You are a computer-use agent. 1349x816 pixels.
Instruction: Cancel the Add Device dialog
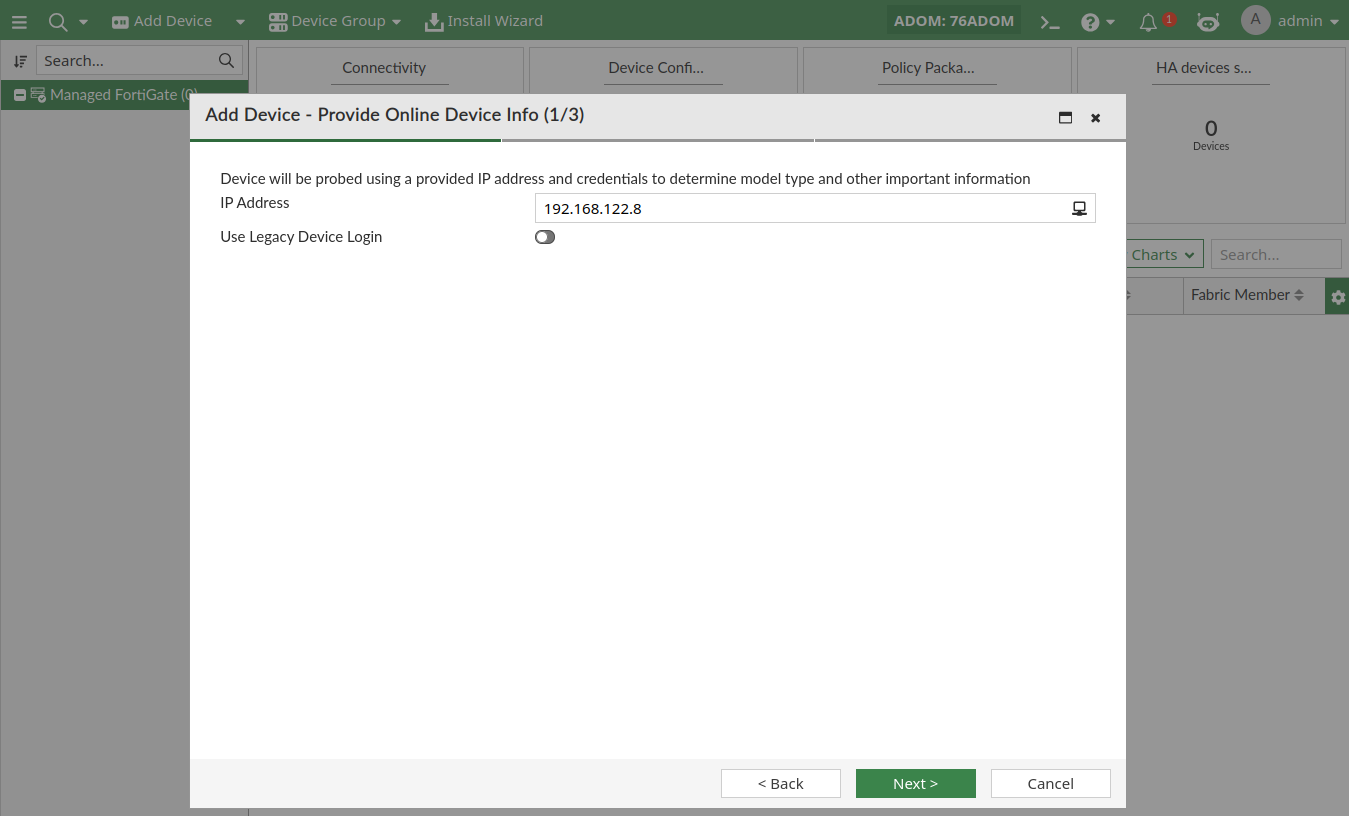pyautogui.click(x=1051, y=783)
